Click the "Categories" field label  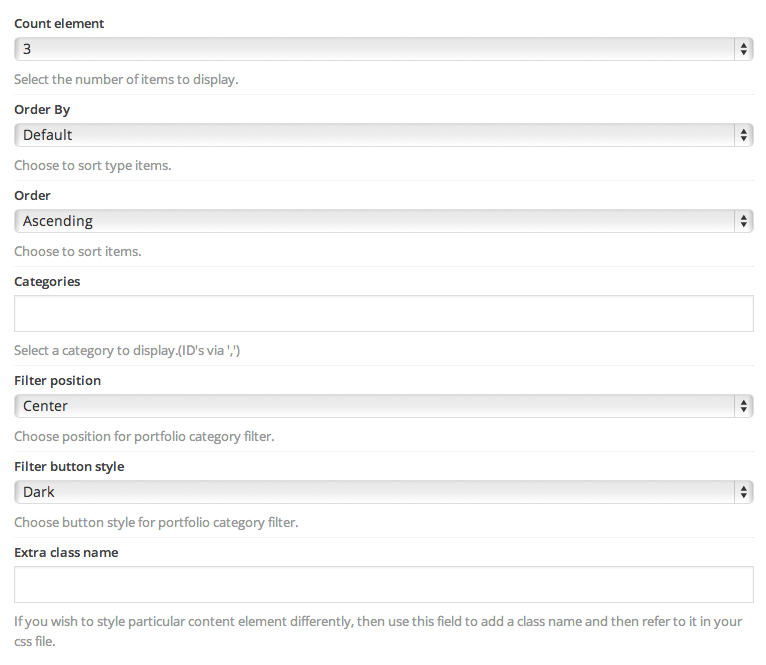(47, 282)
